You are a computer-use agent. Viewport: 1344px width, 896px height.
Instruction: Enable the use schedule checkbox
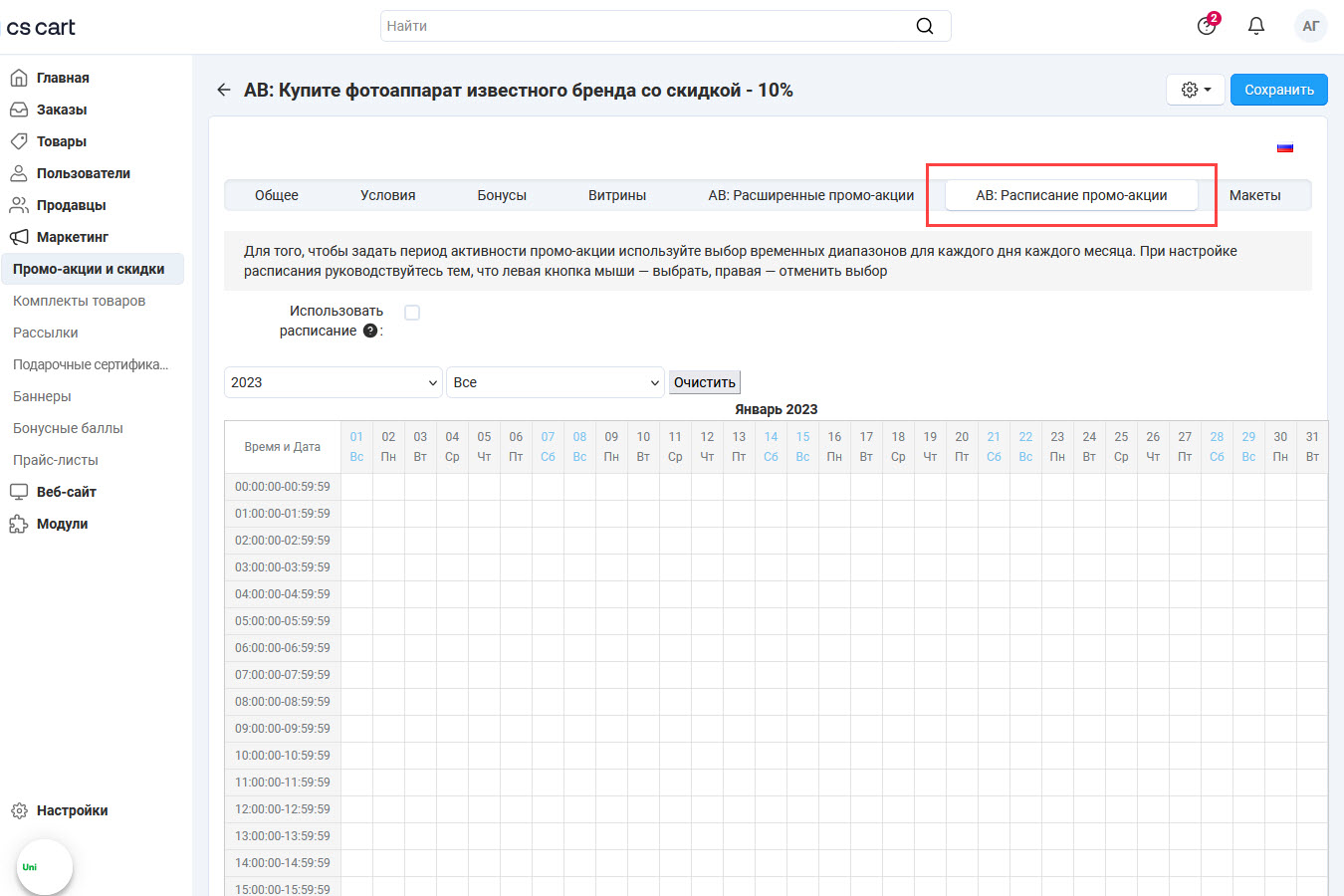412,313
